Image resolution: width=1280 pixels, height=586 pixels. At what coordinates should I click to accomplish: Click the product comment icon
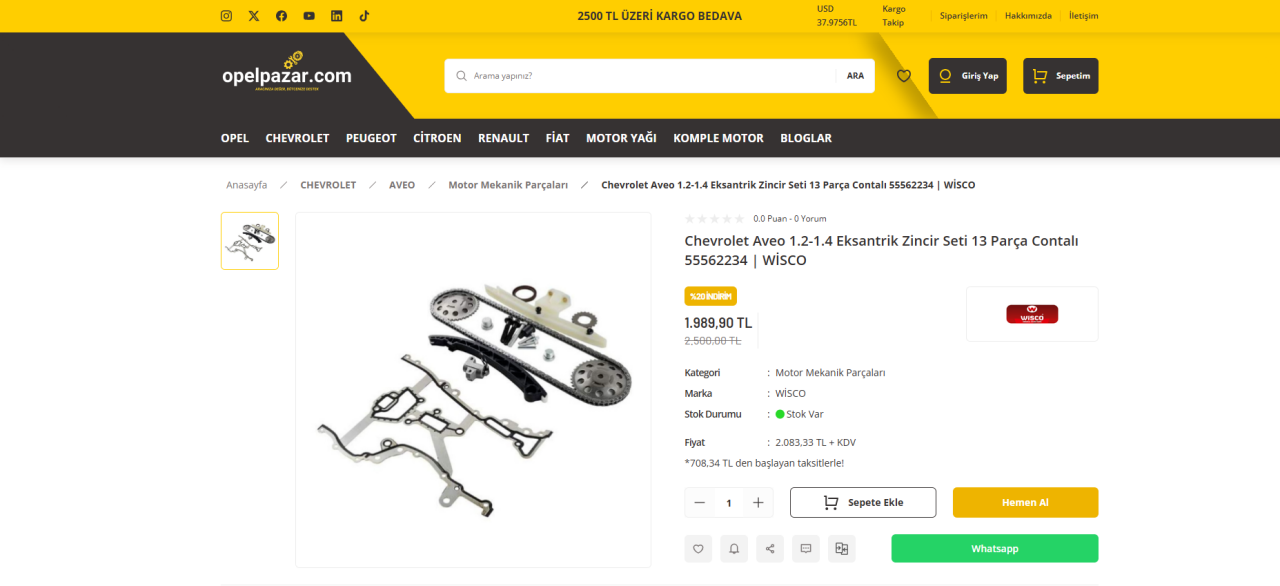[806, 548]
